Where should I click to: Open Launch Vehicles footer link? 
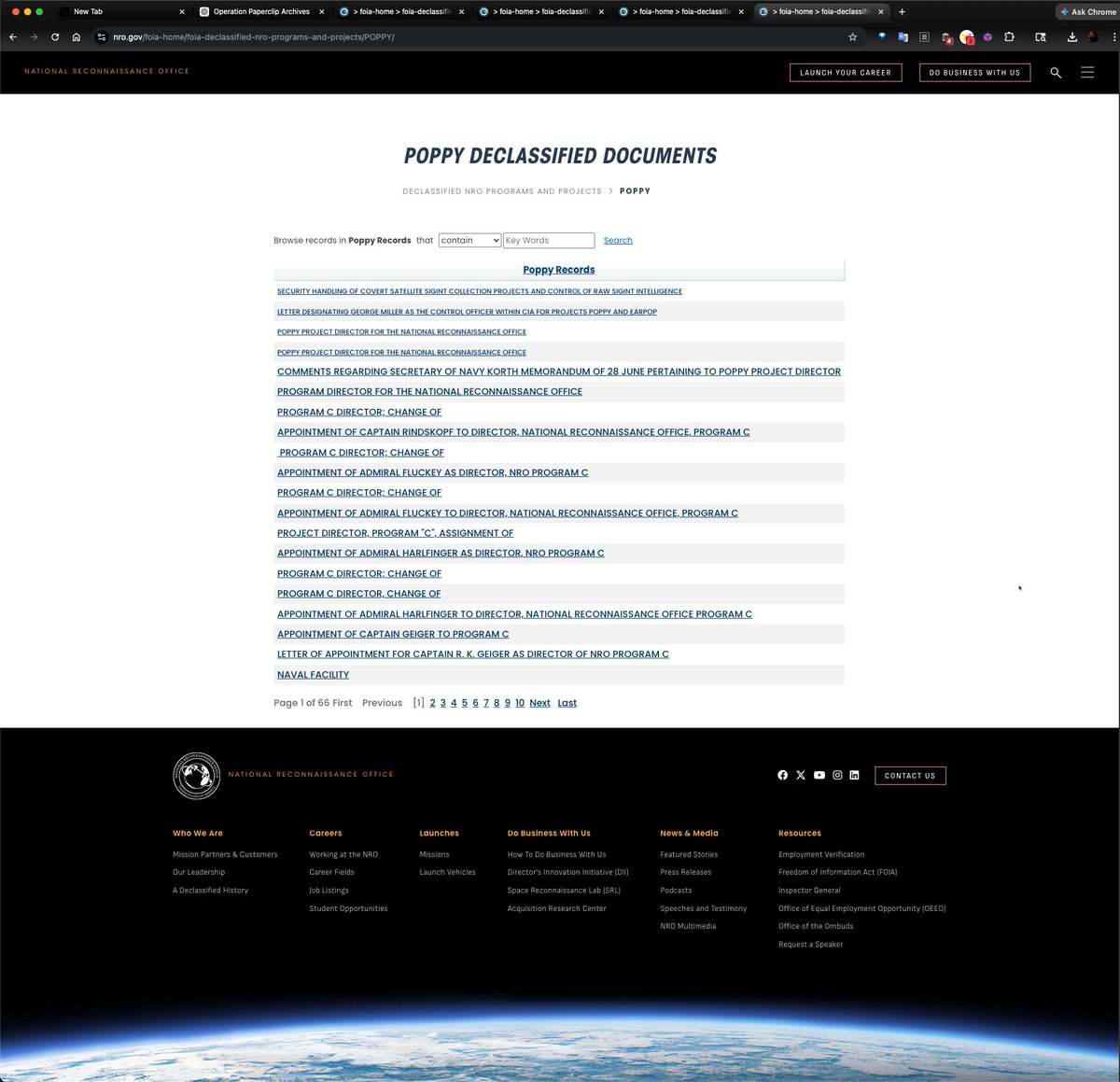(447, 872)
